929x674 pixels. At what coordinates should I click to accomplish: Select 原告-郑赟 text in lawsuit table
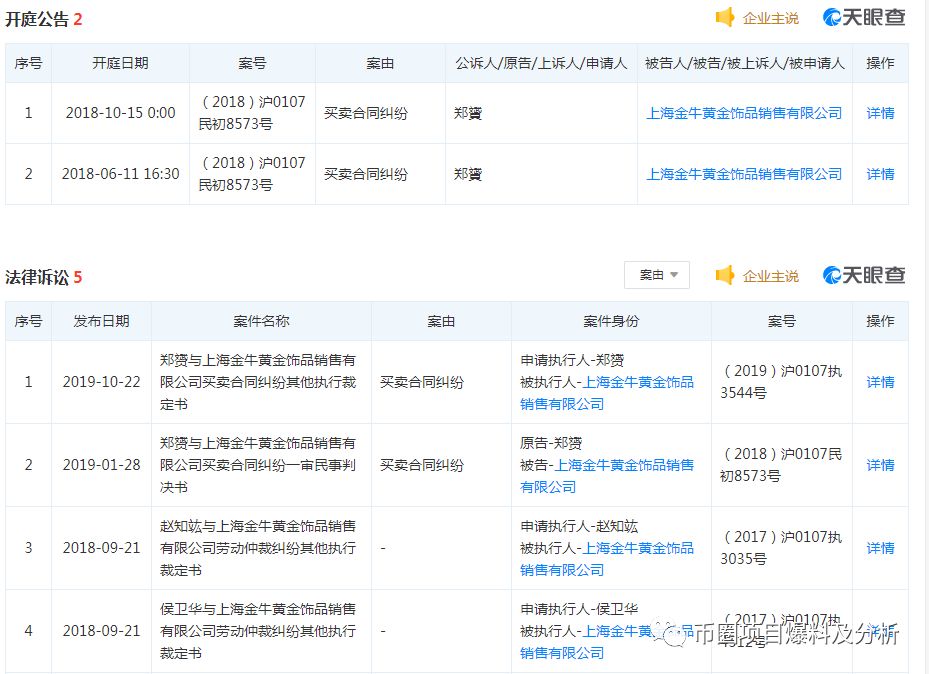click(x=551, y=443)
